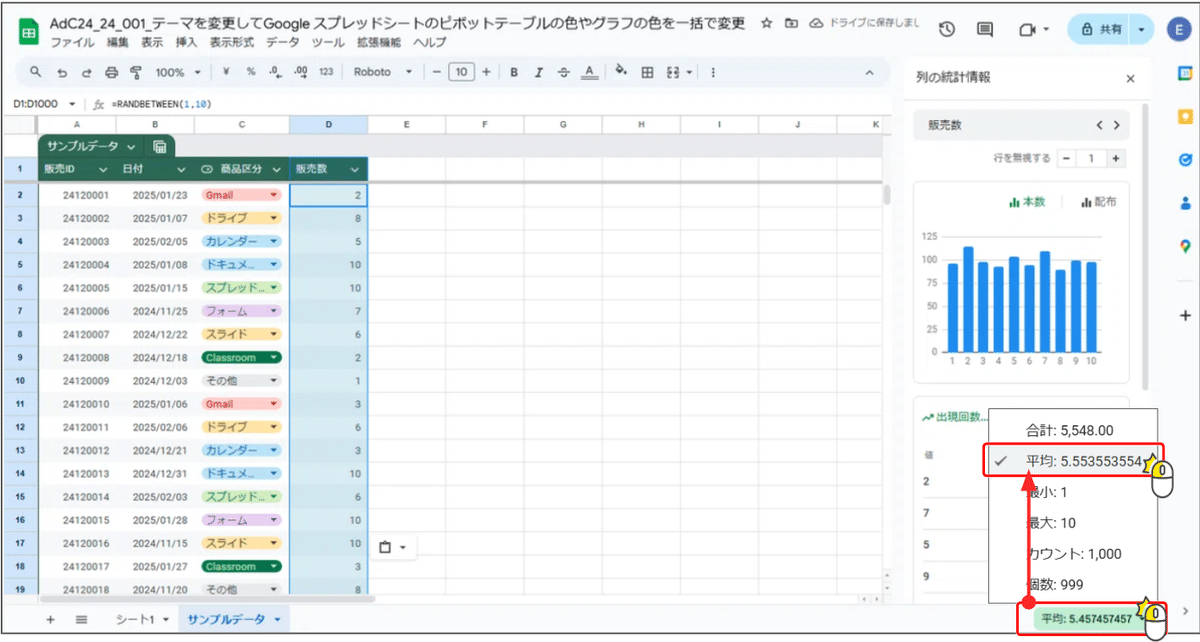Select the Paint format roller icon
Screen dimensions: 1200x642
click(135, 72)
